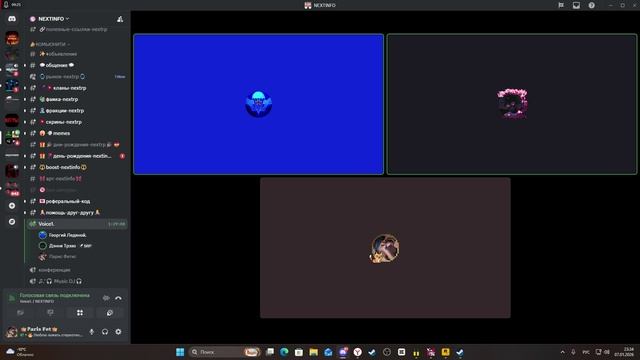This screenshot has width=640, height=360.
Task: Click the green-ringed avatar user in Voice1
Action: [x=64, y=246]
